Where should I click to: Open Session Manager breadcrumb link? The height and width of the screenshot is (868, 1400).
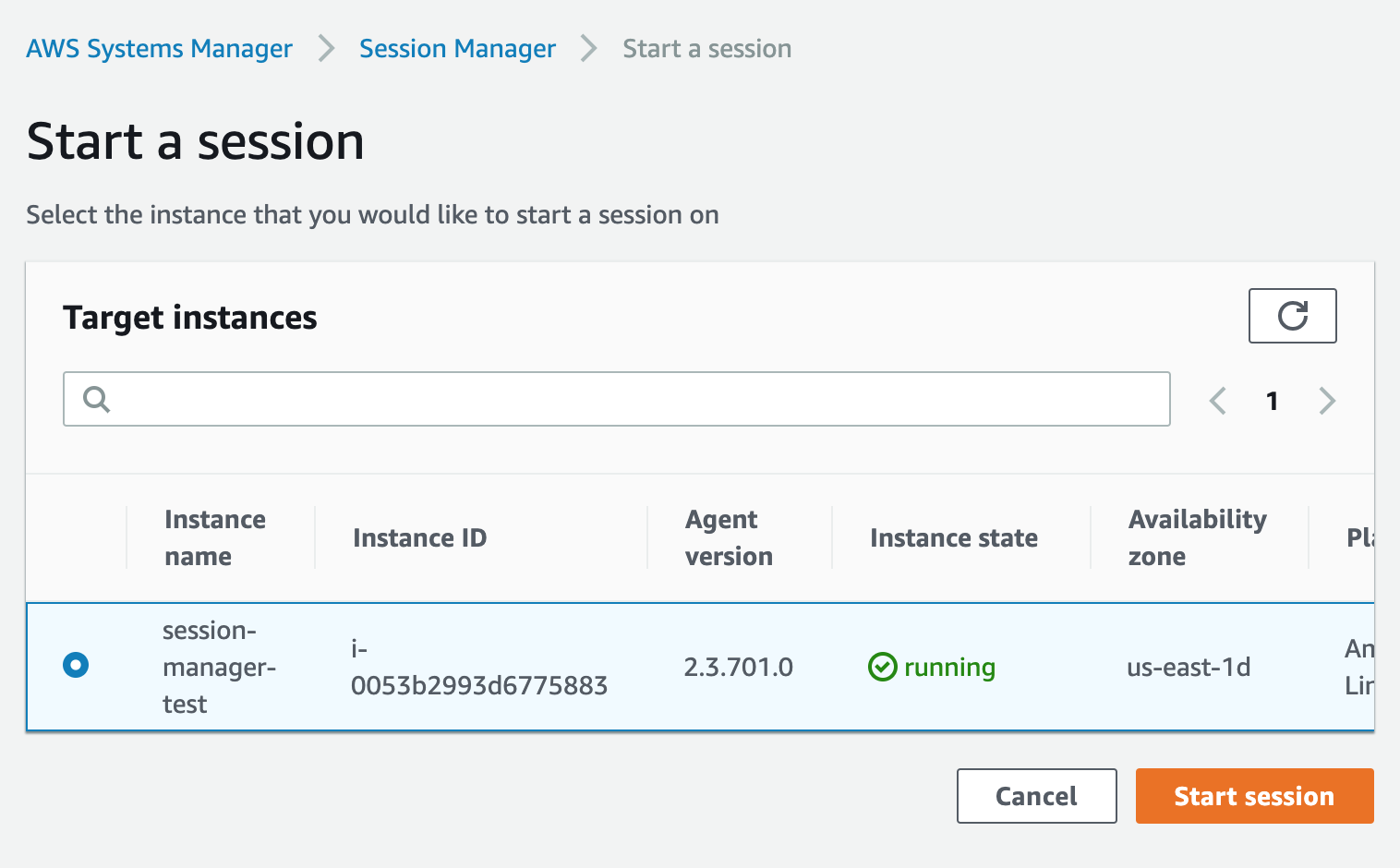pyautogui.click(x=457, y=48)
